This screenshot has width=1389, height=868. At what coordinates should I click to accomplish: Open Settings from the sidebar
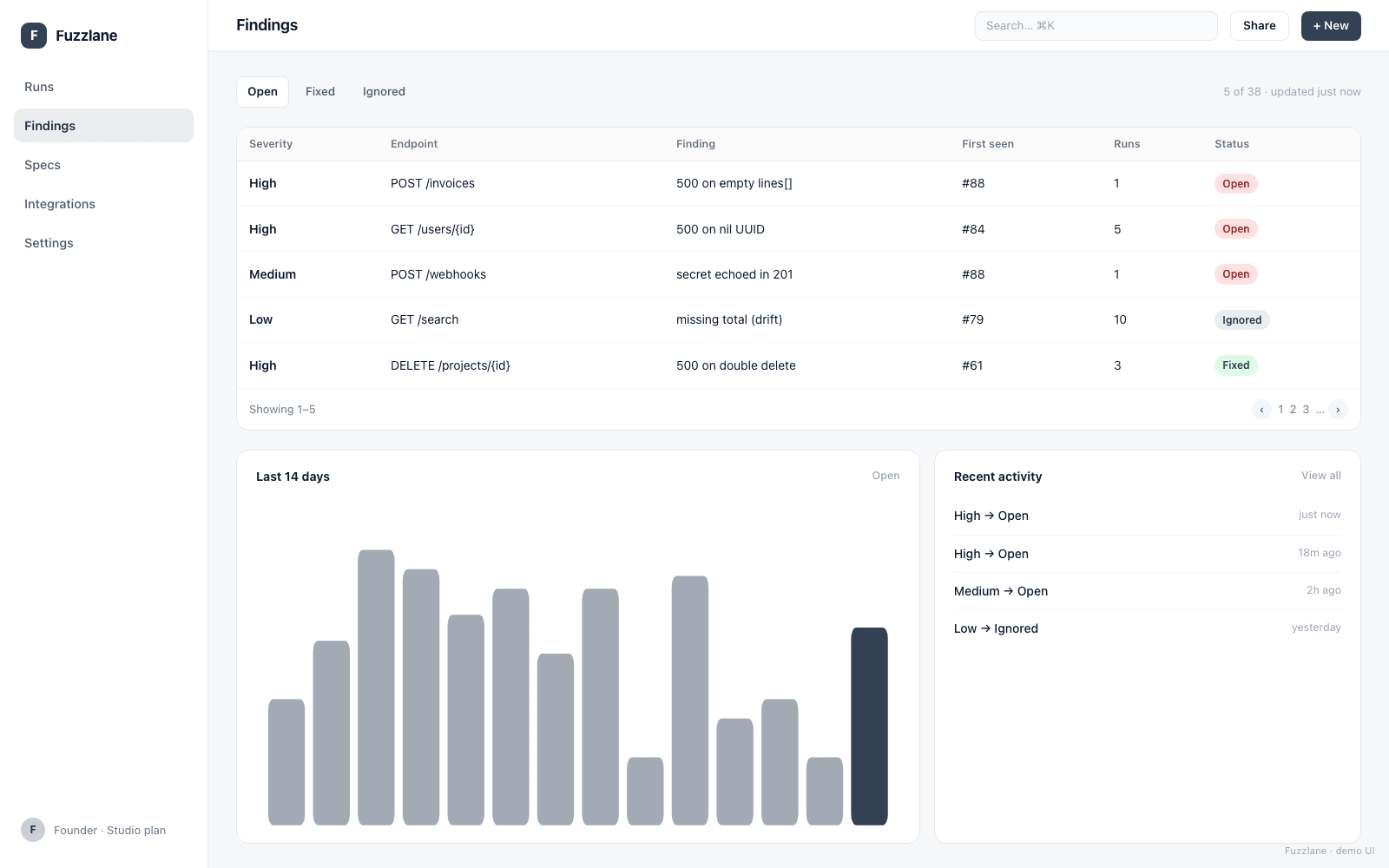103,243
